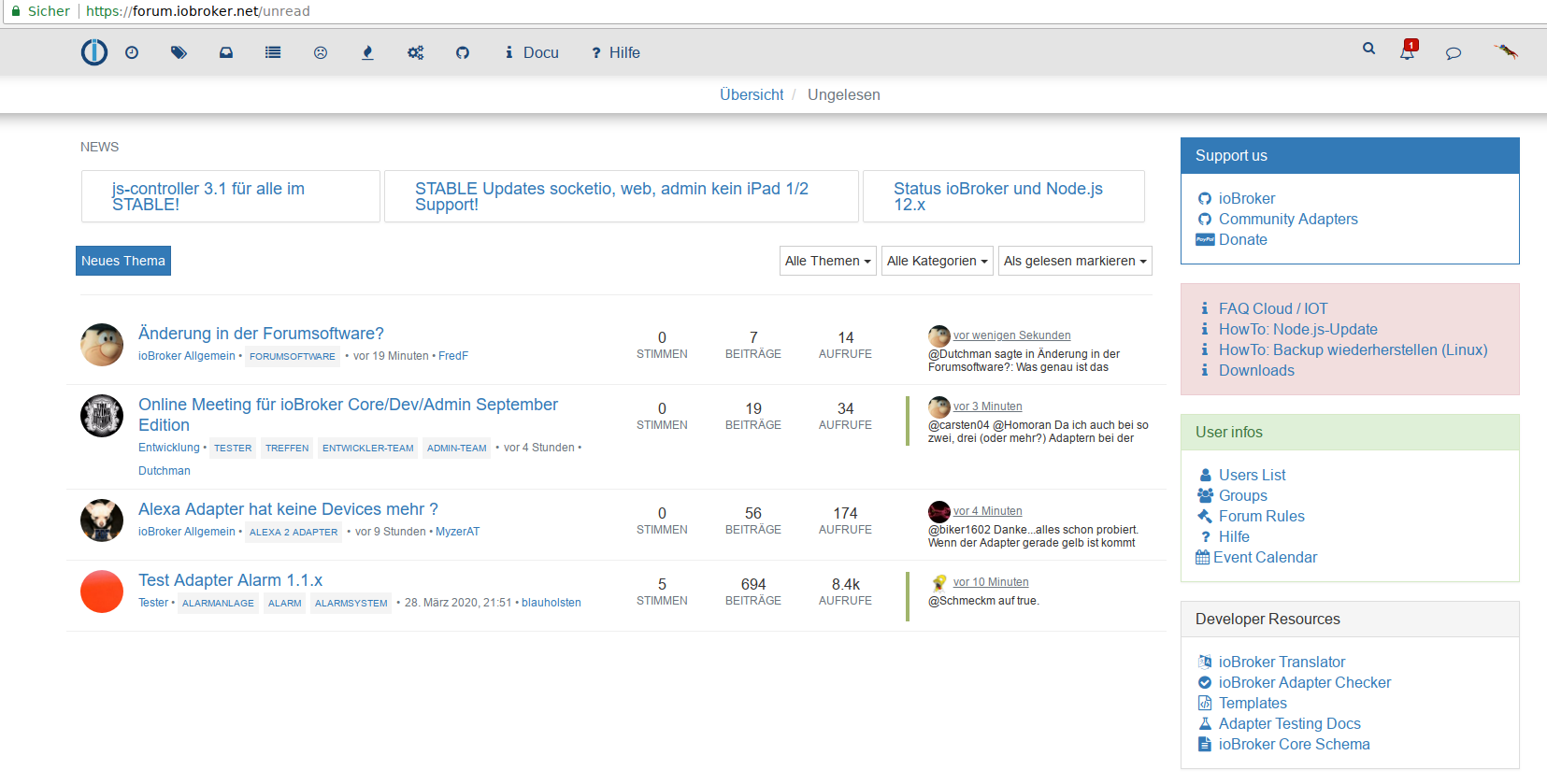Select the ALEXA 2 ADAPTER tag
The image size is (1547, 784).
tap(294, 532)
